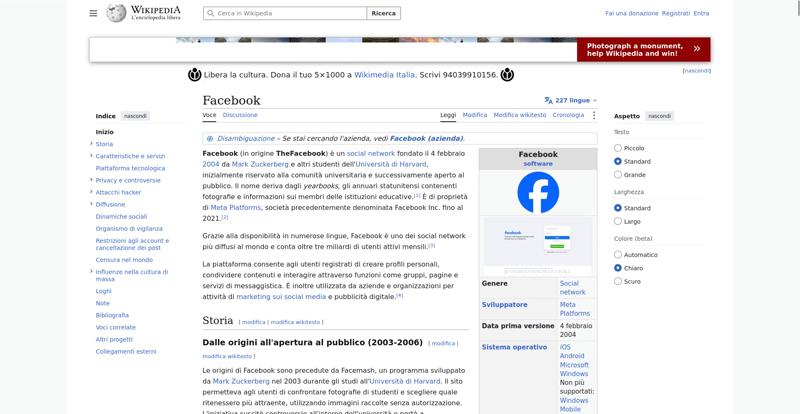Click the Registrati link

coord(676,13)
